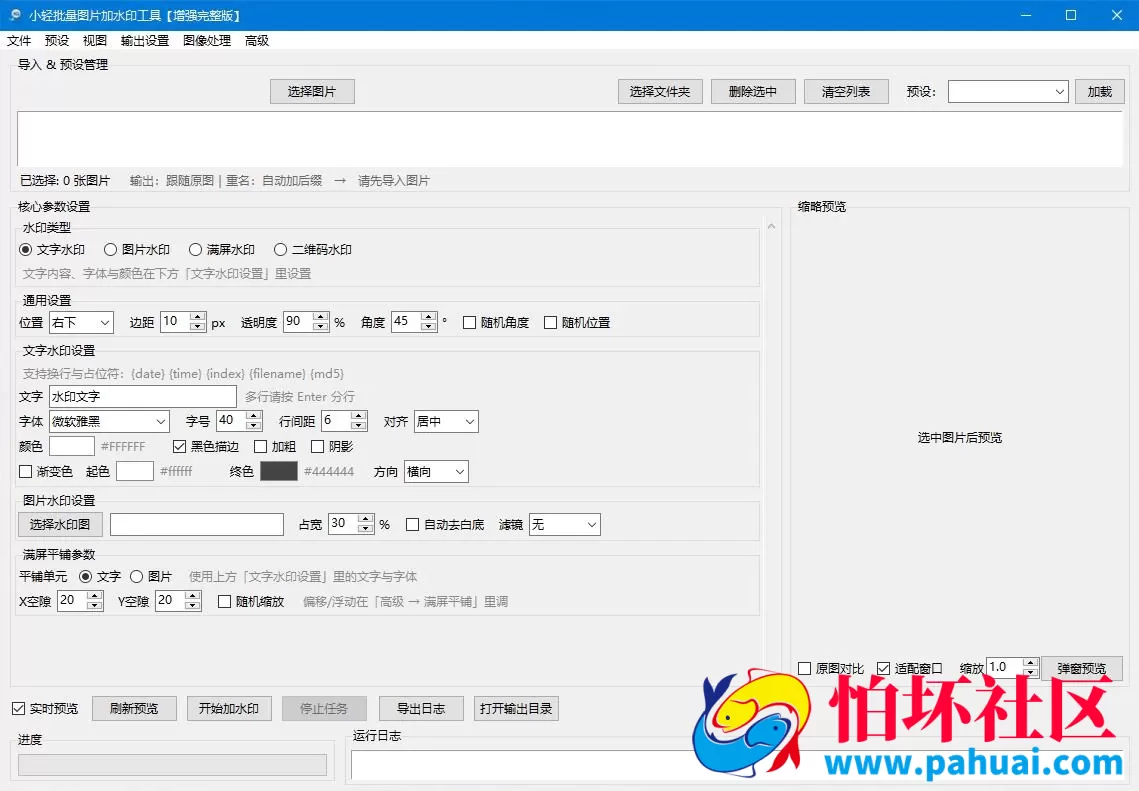The height and width of the screenshot is (791, 1139).
Task: Click the 开始加水印 button
Action: 230,709
